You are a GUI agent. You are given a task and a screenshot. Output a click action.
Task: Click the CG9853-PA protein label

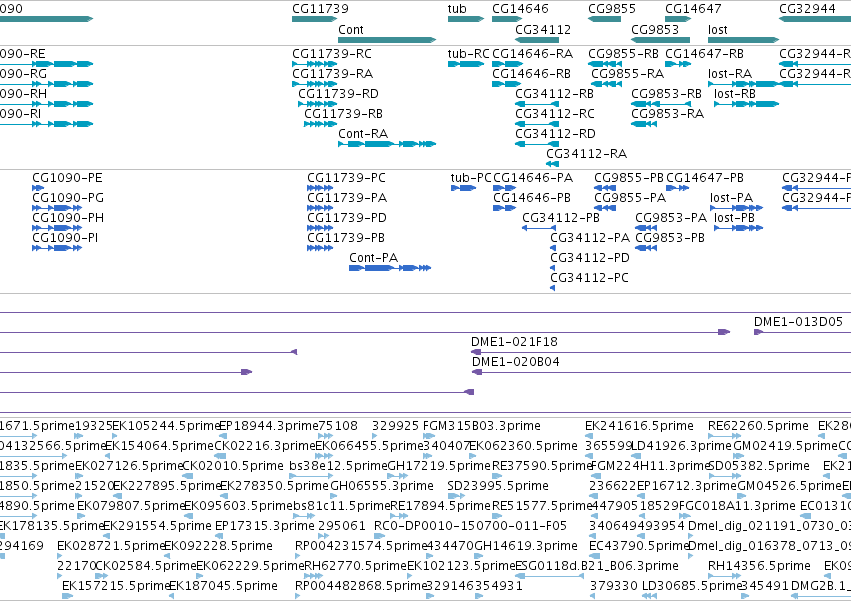click(671, 218)
